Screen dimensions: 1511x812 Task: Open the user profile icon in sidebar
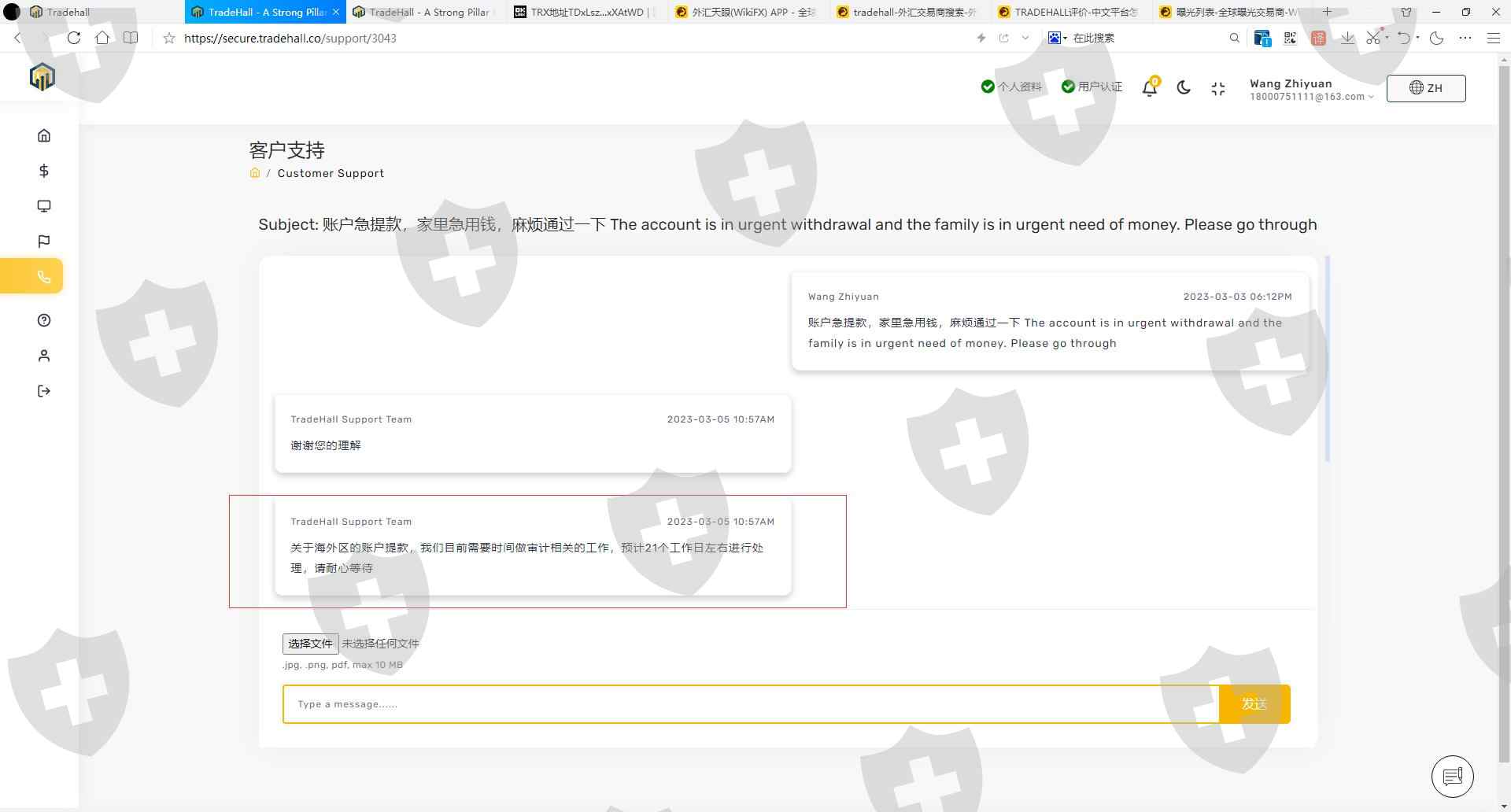coord(44,356)
